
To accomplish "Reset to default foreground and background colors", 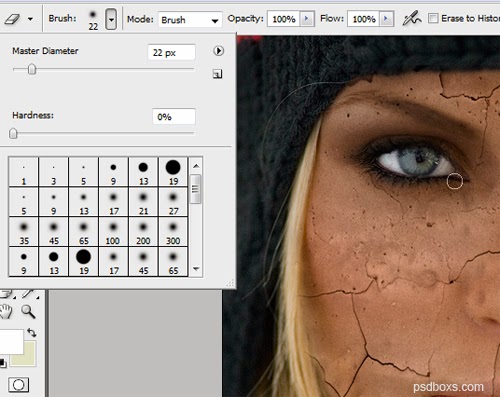I will (x=3, y=363).
